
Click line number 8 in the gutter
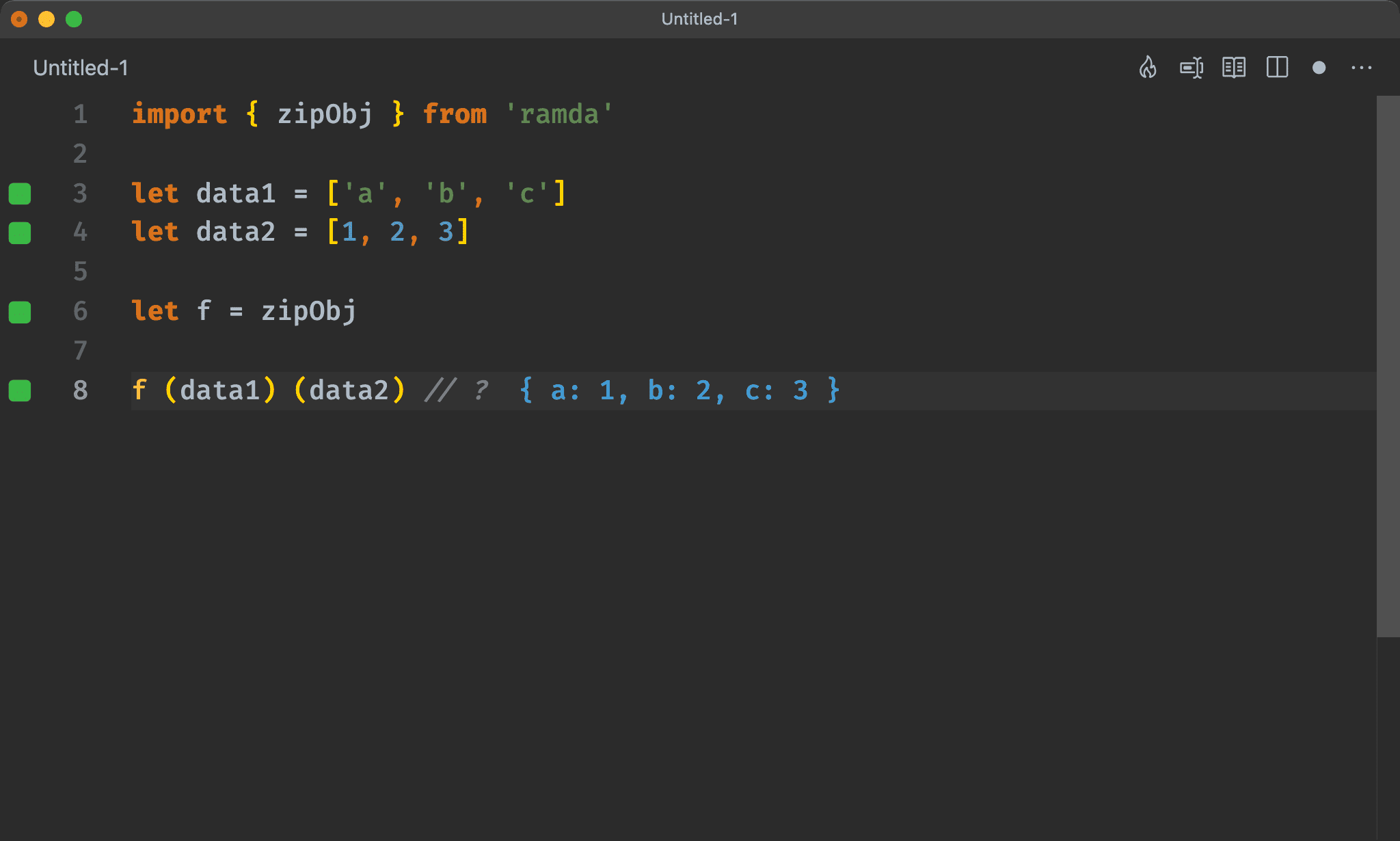coord(81,390)
